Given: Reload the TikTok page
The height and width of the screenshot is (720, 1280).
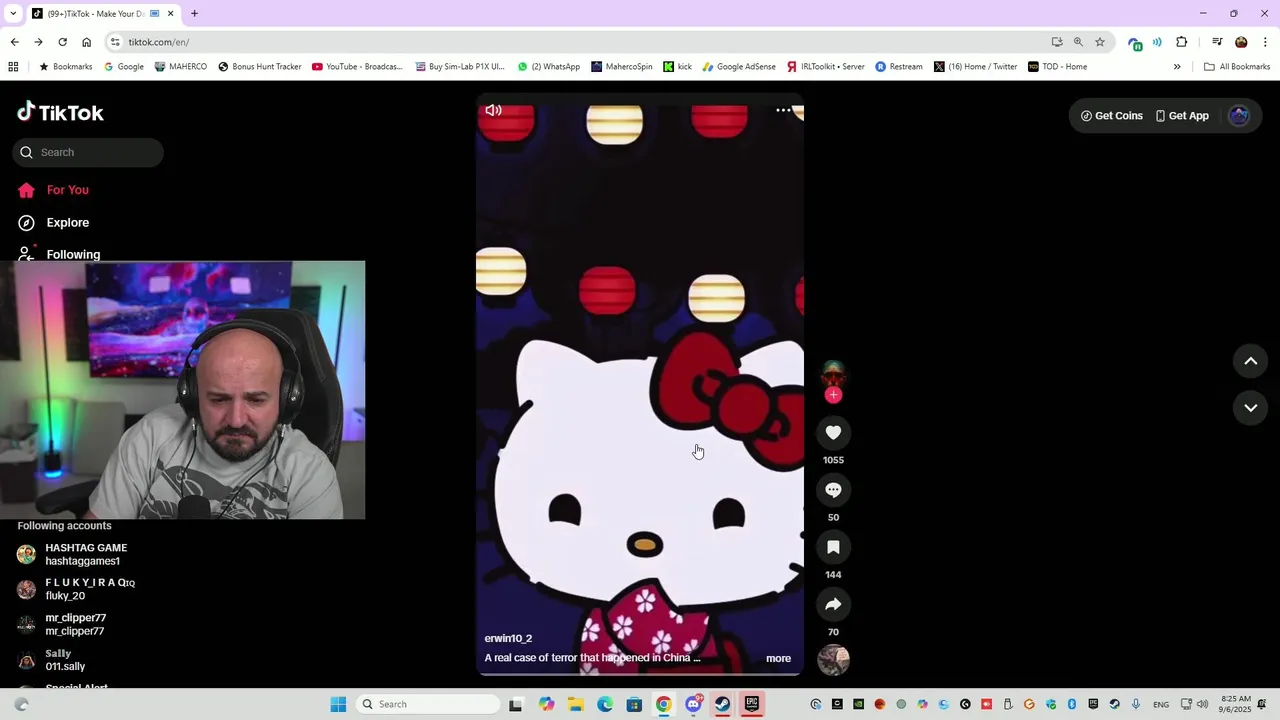Looking at the screenshot, I should coord(62,42).
